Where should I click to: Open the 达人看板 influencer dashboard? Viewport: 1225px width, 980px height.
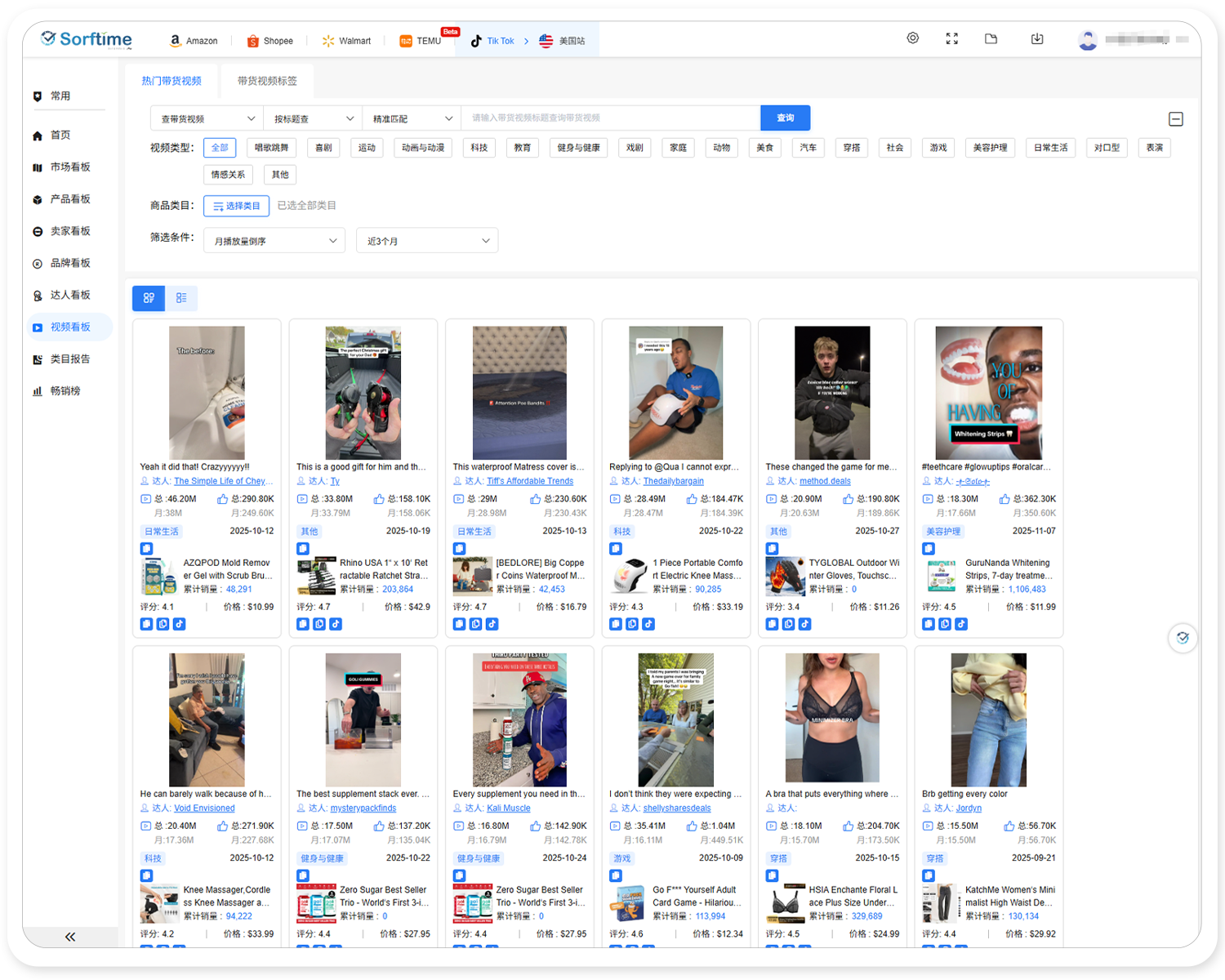pyautogui.click(x=68, y=294)
